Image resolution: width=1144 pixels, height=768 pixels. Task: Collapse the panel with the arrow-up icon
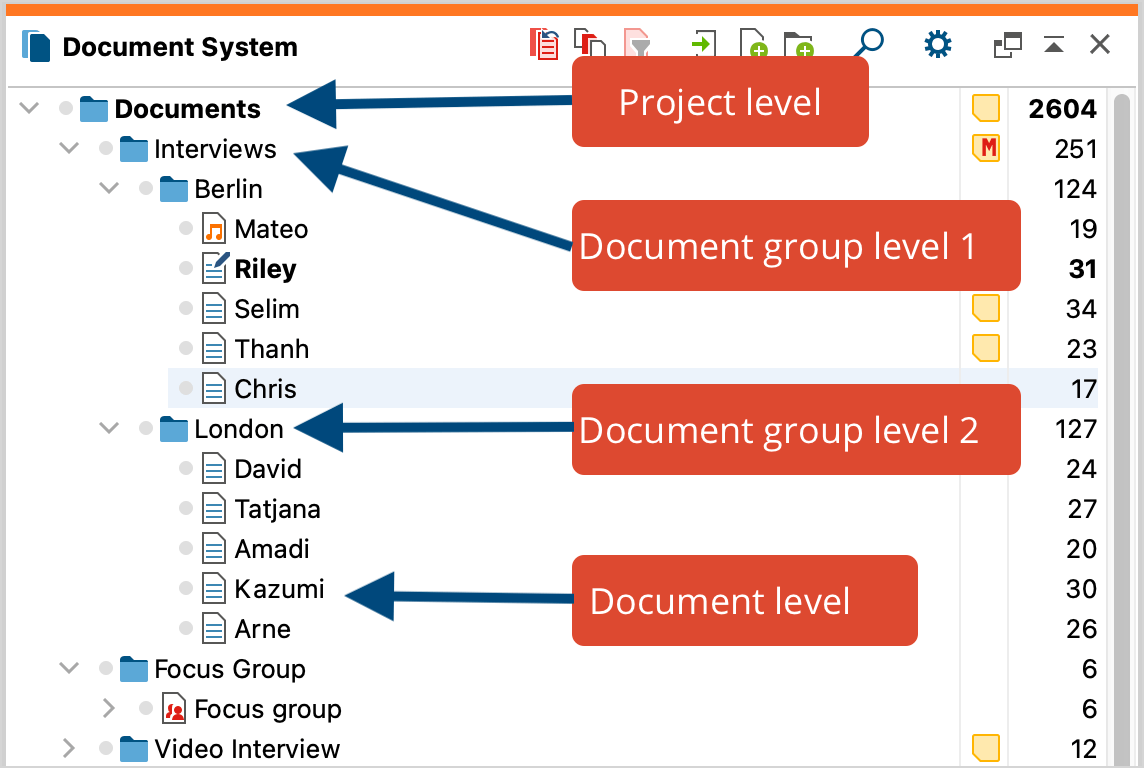click(x=1053, y=44)
